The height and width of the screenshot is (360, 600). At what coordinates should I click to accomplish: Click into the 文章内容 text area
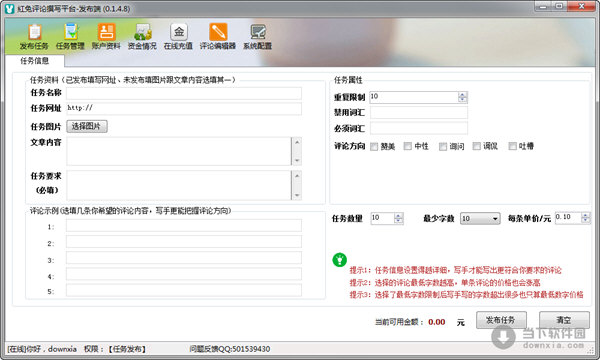click(179, 151)
